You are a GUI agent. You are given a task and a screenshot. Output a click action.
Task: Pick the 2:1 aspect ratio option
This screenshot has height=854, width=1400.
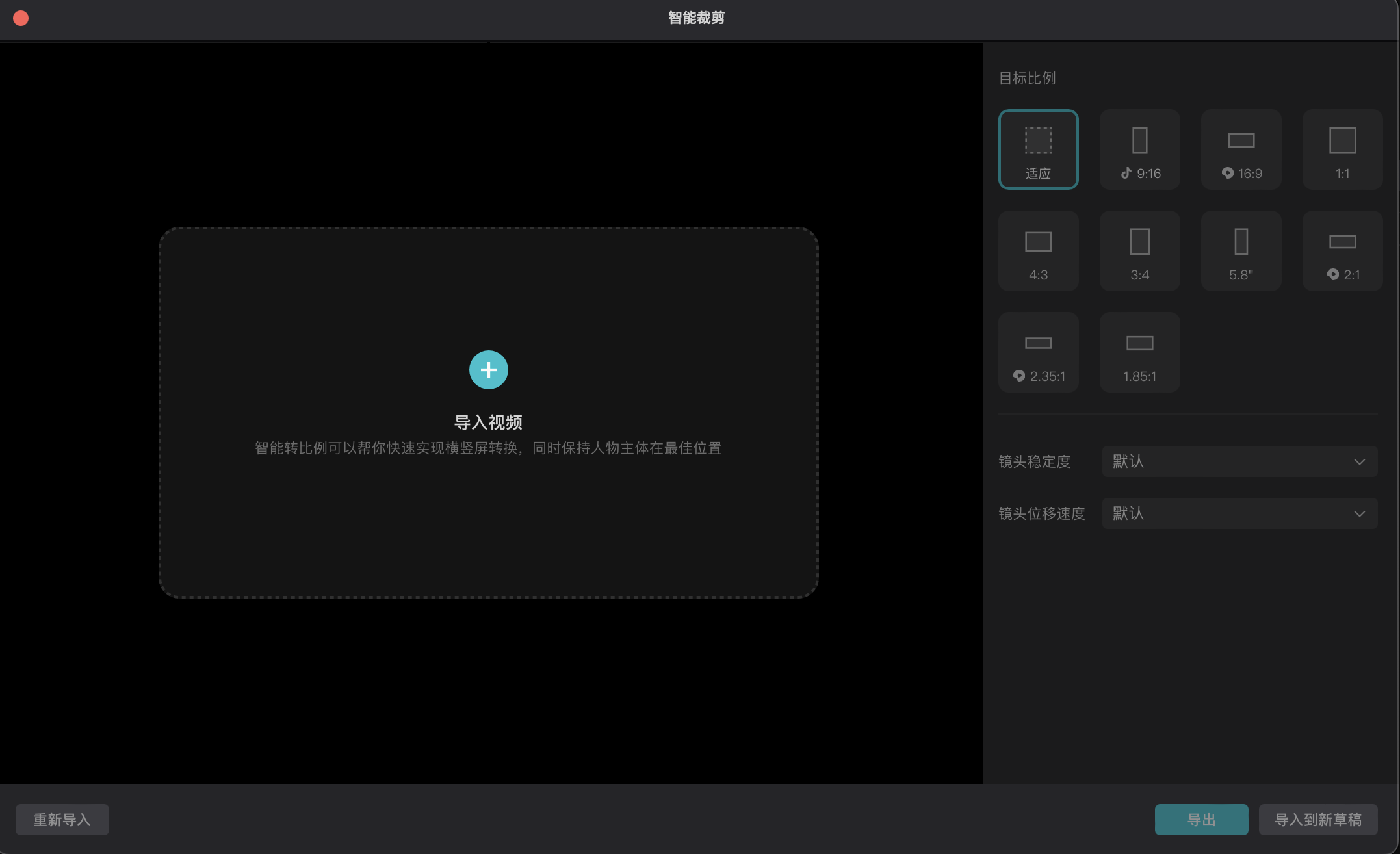coord(1342,251)
